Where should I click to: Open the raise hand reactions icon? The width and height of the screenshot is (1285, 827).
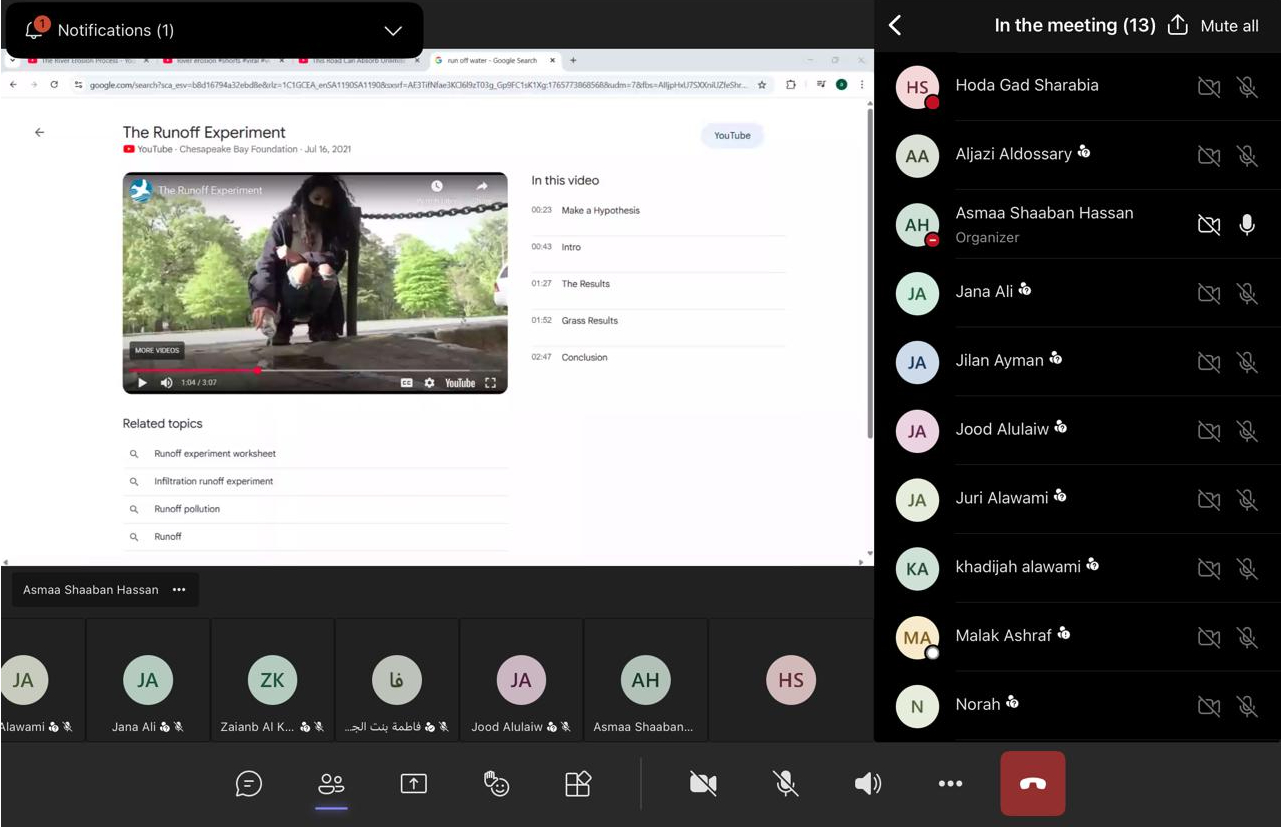(x=496, y=784)
